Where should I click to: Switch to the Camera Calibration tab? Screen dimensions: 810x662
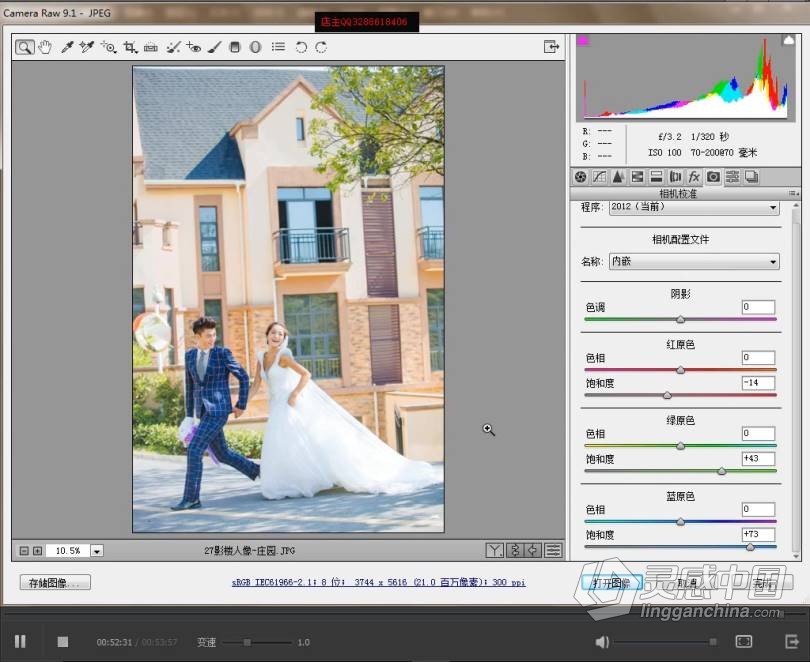[713, 177]
